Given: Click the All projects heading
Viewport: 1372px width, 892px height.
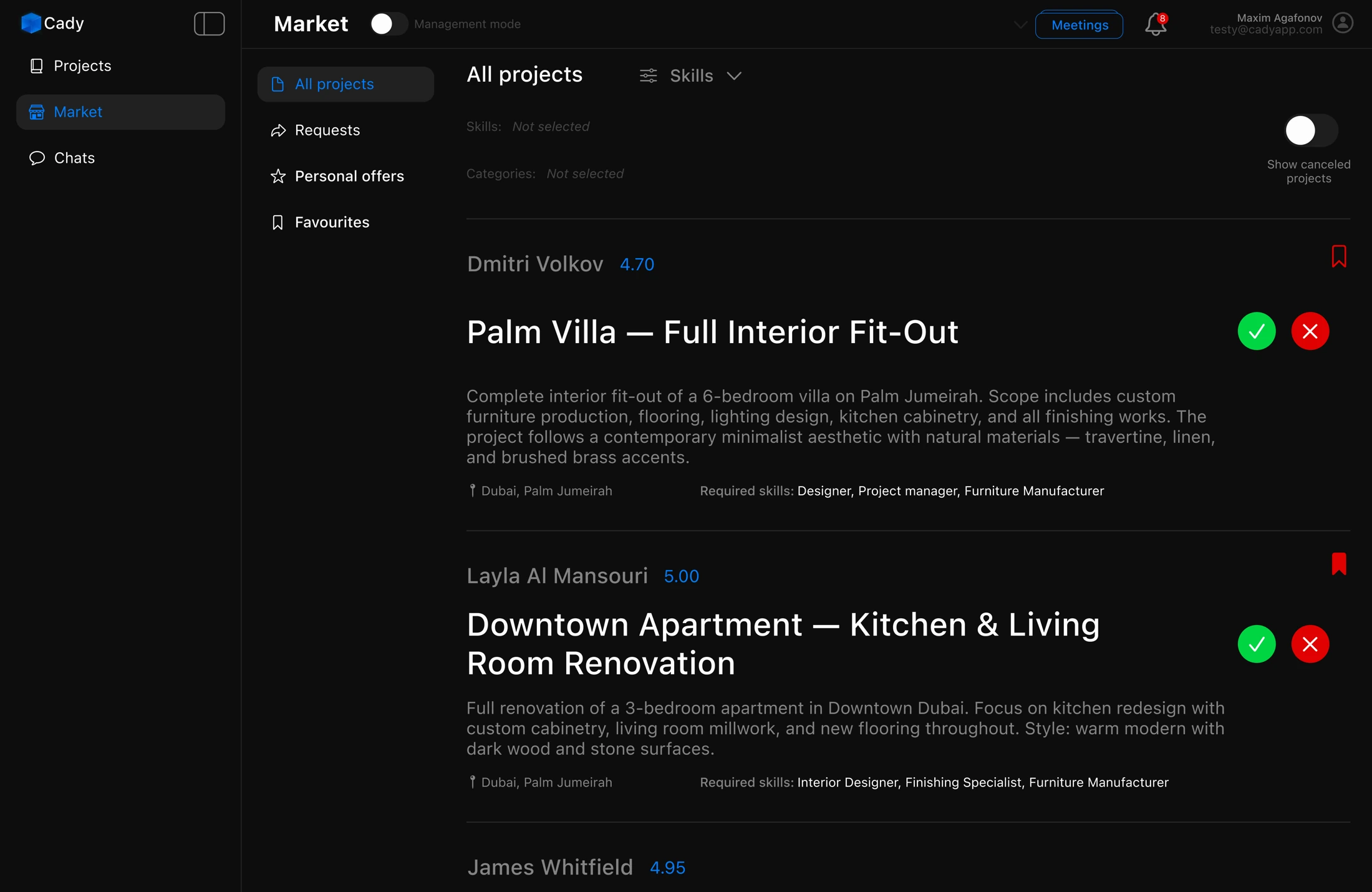Looking at the screenshot, I should [x=524, y=74].
